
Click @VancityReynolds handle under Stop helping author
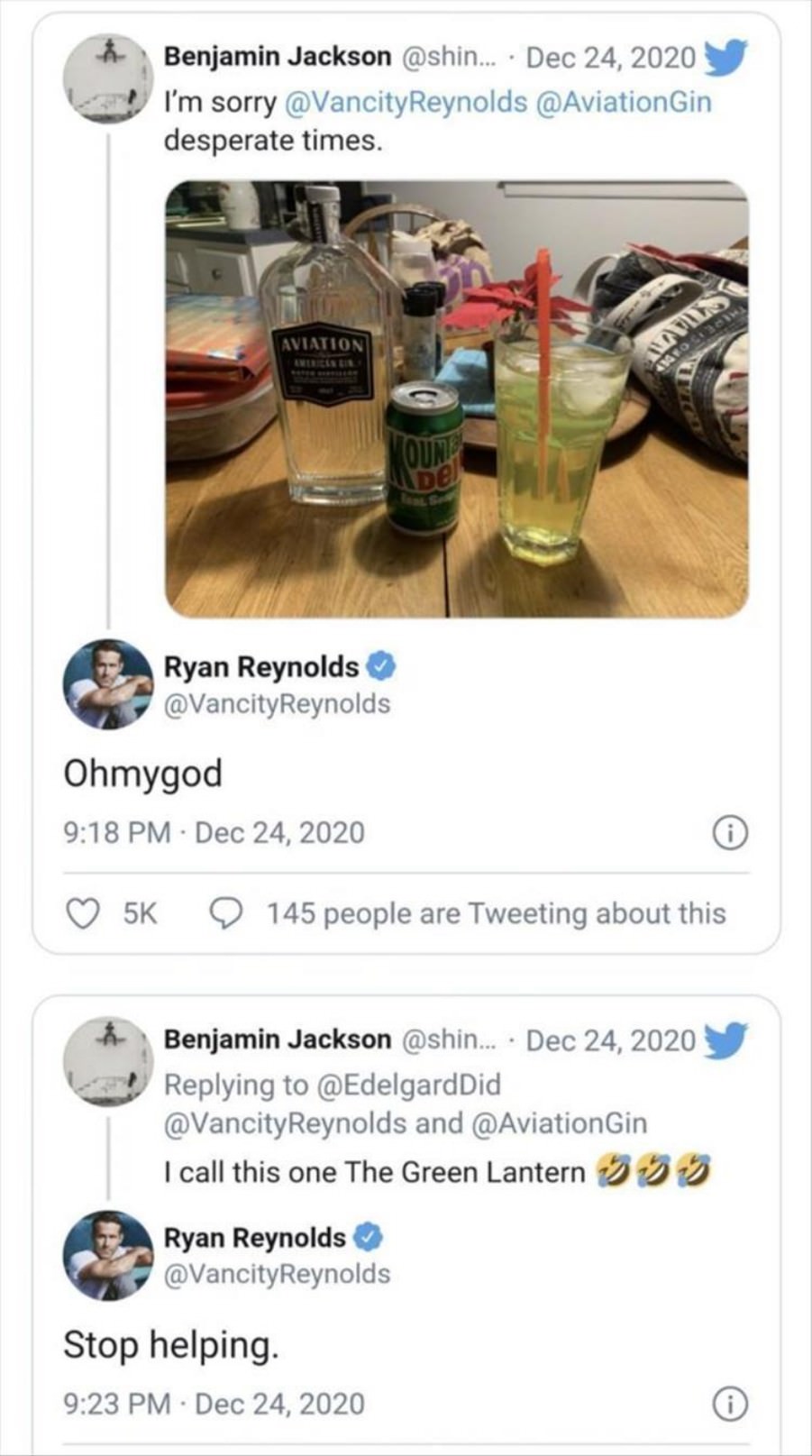(277, 1274)
